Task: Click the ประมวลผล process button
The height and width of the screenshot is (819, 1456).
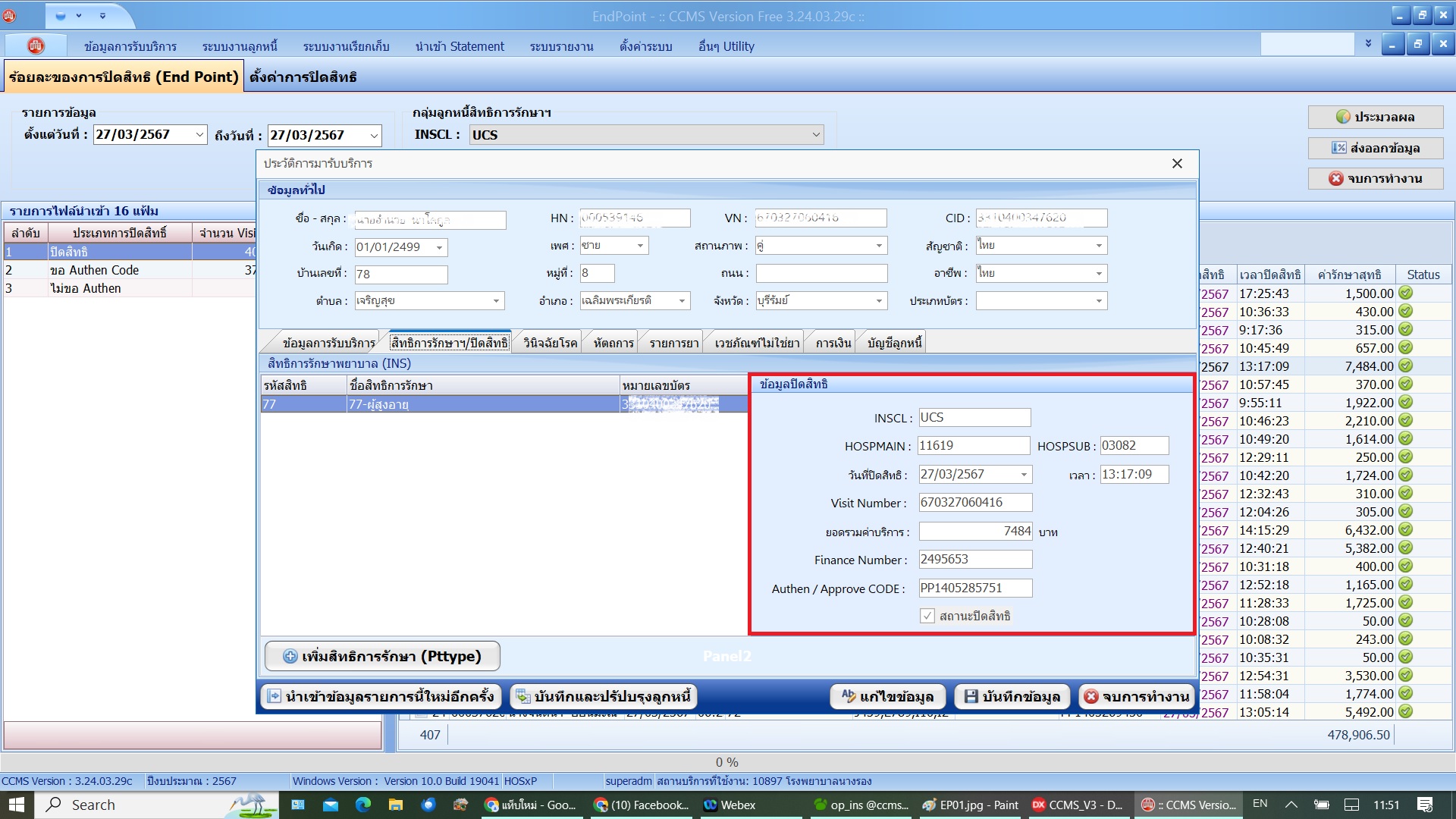Action: pyautogui.click(x=1376, y=117)
